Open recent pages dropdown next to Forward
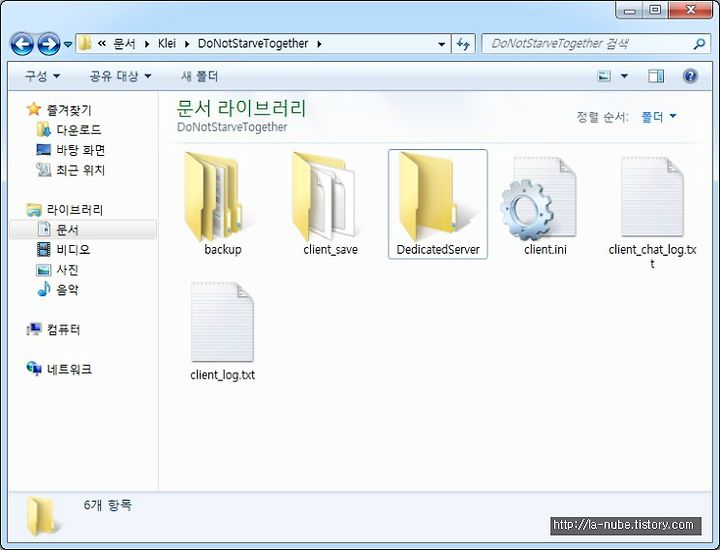The image size is (720, 550). [68, 44]
